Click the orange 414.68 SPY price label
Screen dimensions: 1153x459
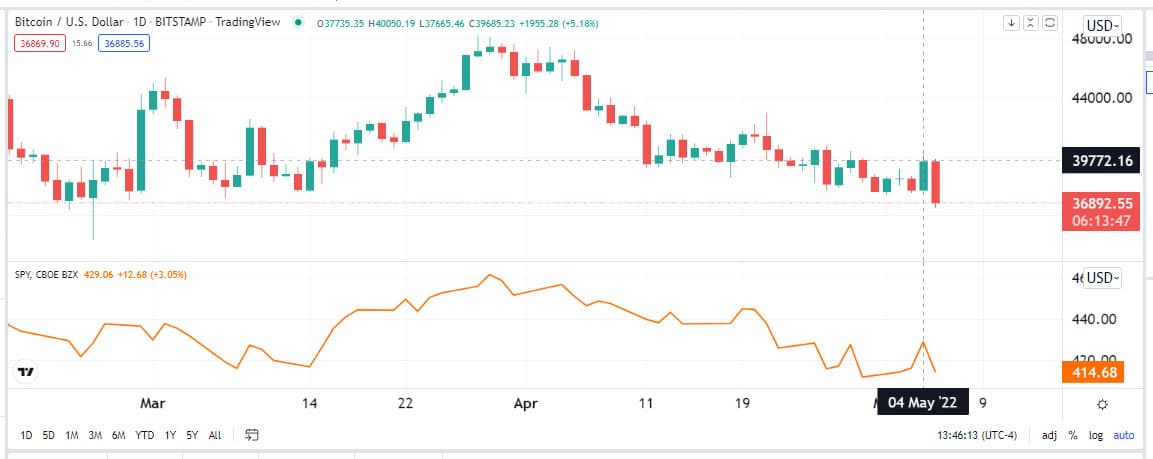tap(1093, 373)
